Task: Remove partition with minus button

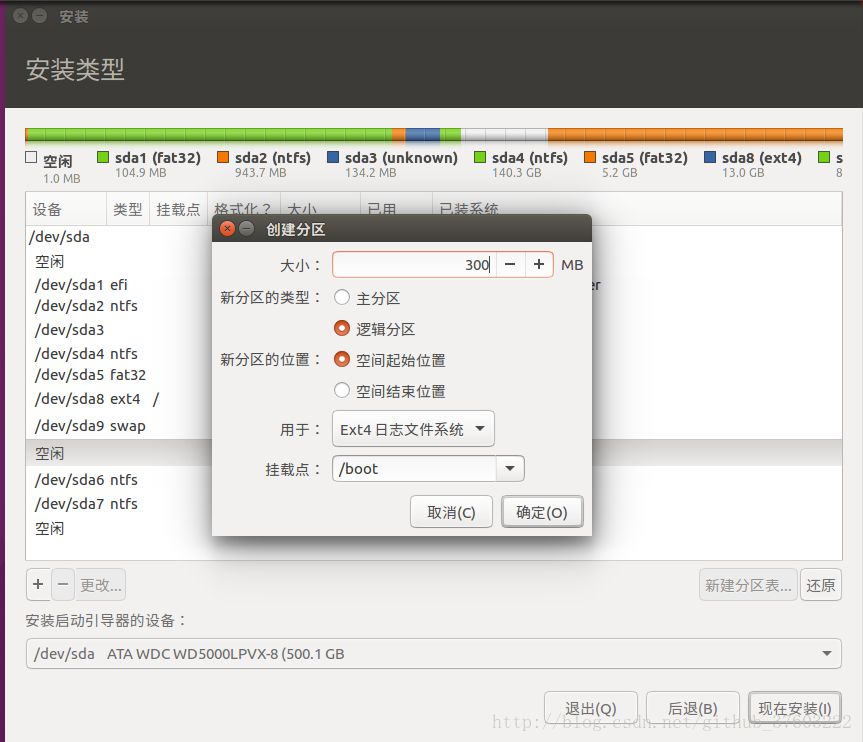Action: pyautogui.click(x=63, y=584)
